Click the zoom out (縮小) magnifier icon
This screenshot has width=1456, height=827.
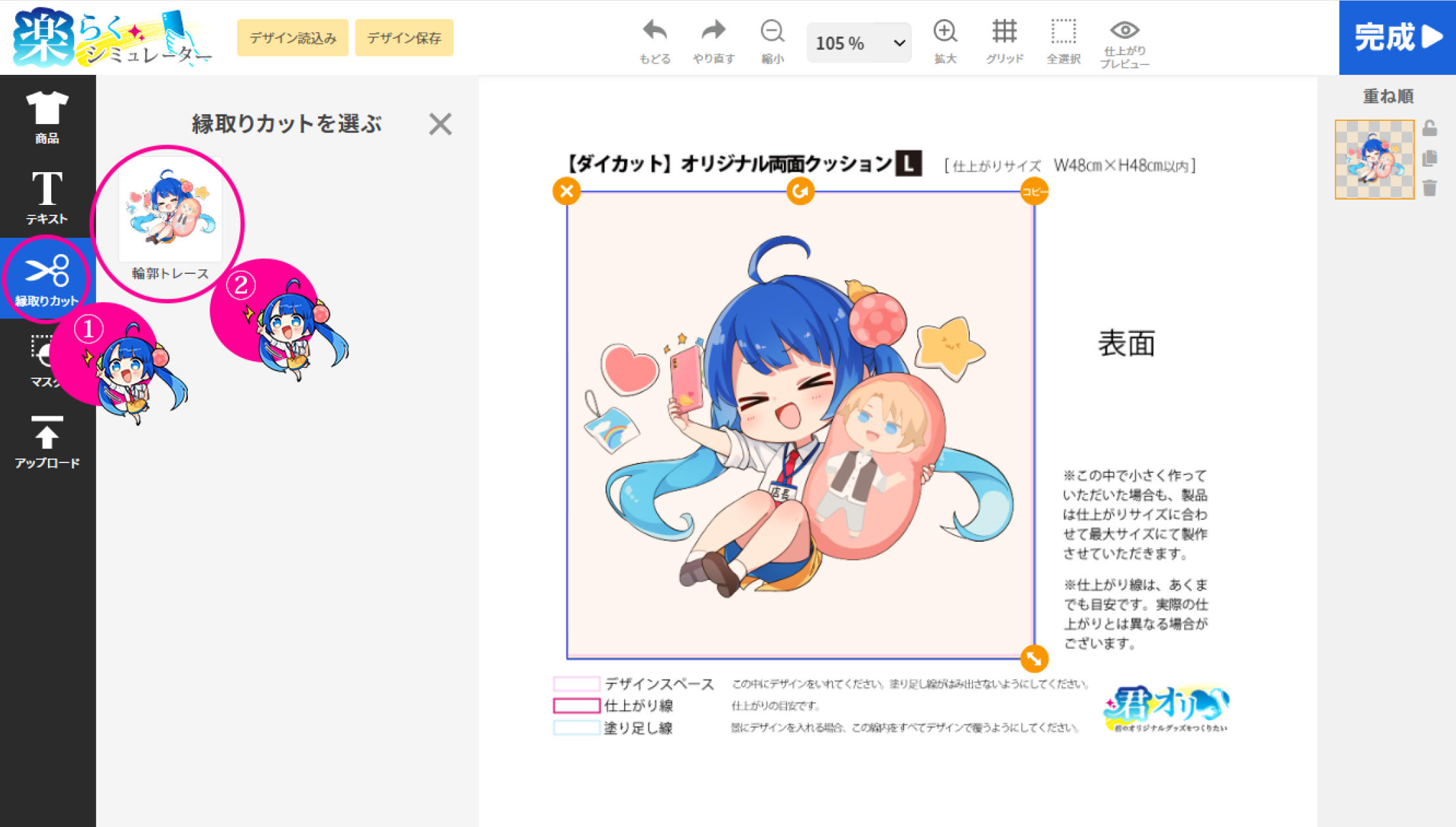click(x=772, y=32)
